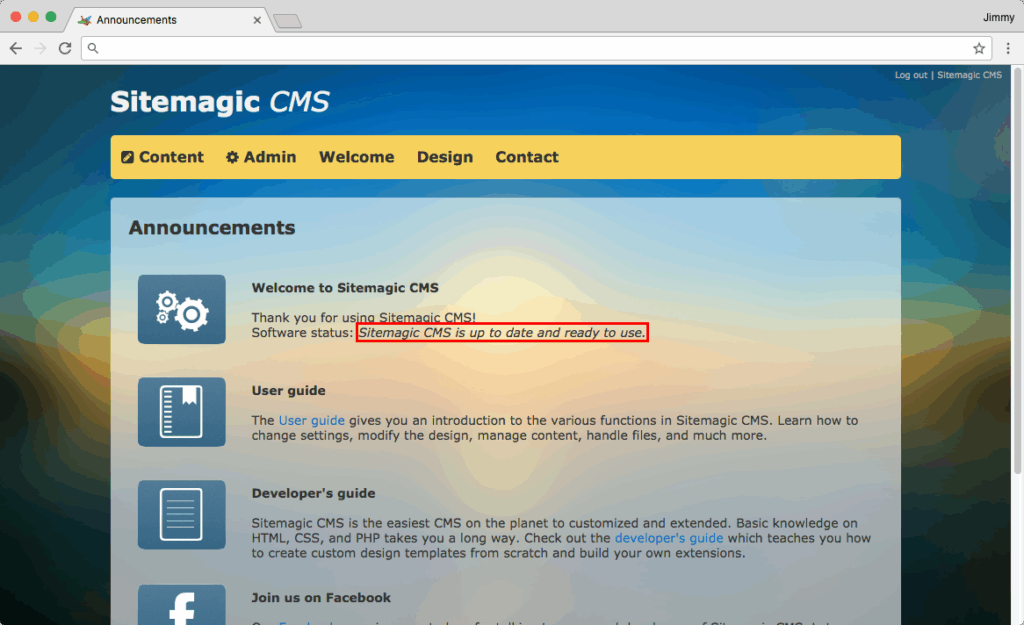This screenshot has width=1024, height=625.
Task: Click the search icon in the address bar
Action: click(93, 48)
